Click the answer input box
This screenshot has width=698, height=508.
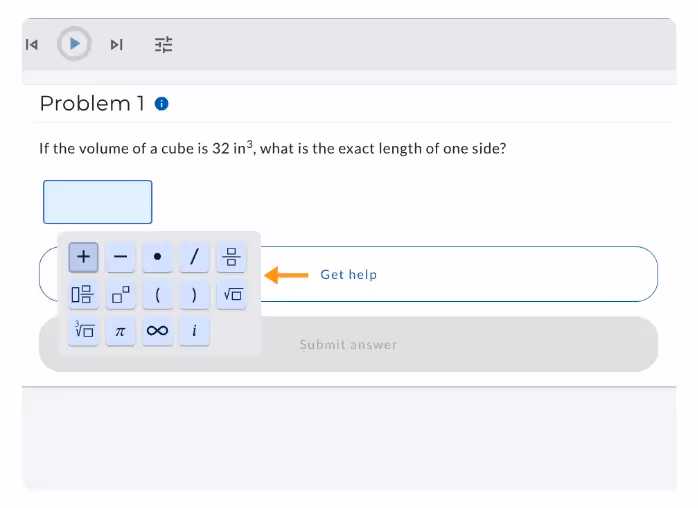click(x=97, y=202)
